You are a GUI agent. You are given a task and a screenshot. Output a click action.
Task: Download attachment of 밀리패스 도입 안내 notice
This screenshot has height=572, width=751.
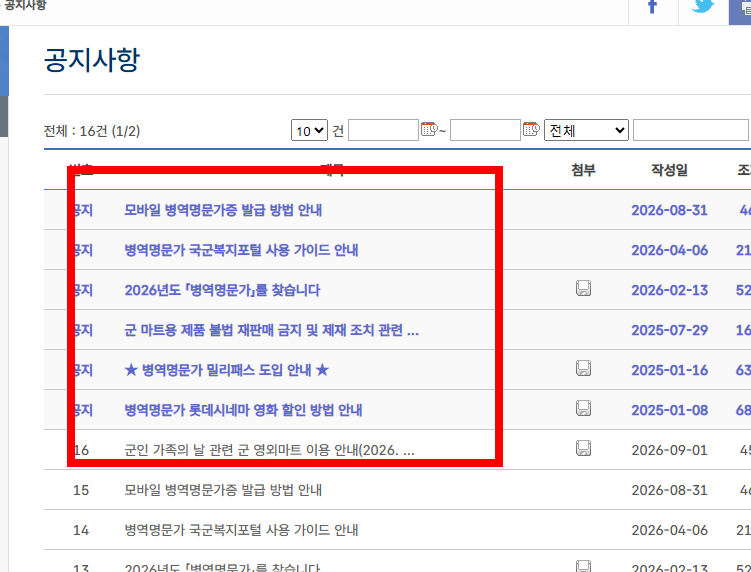[583, 368]
